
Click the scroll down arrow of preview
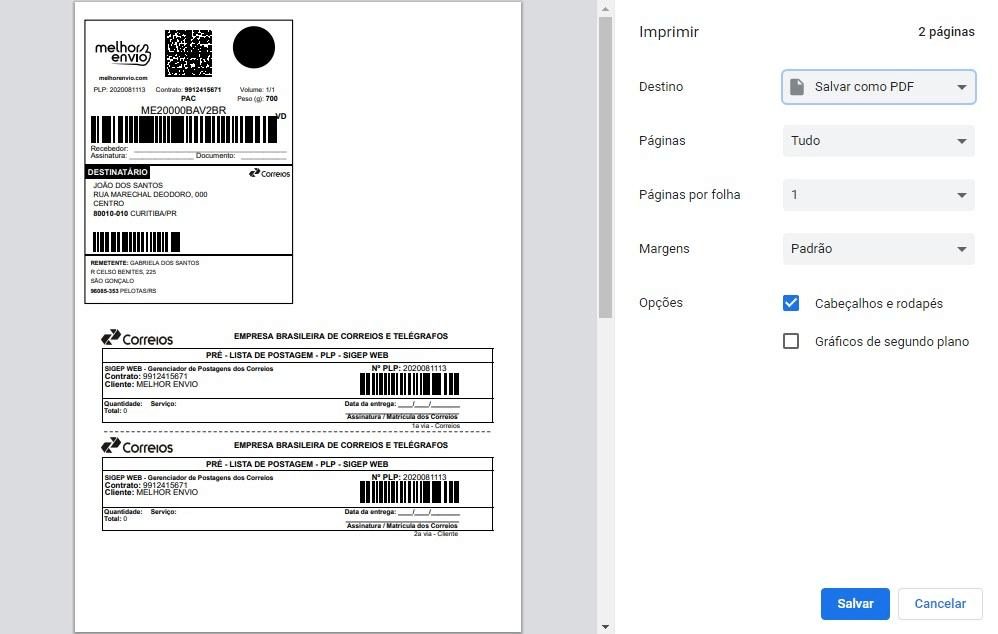(605, 626)
